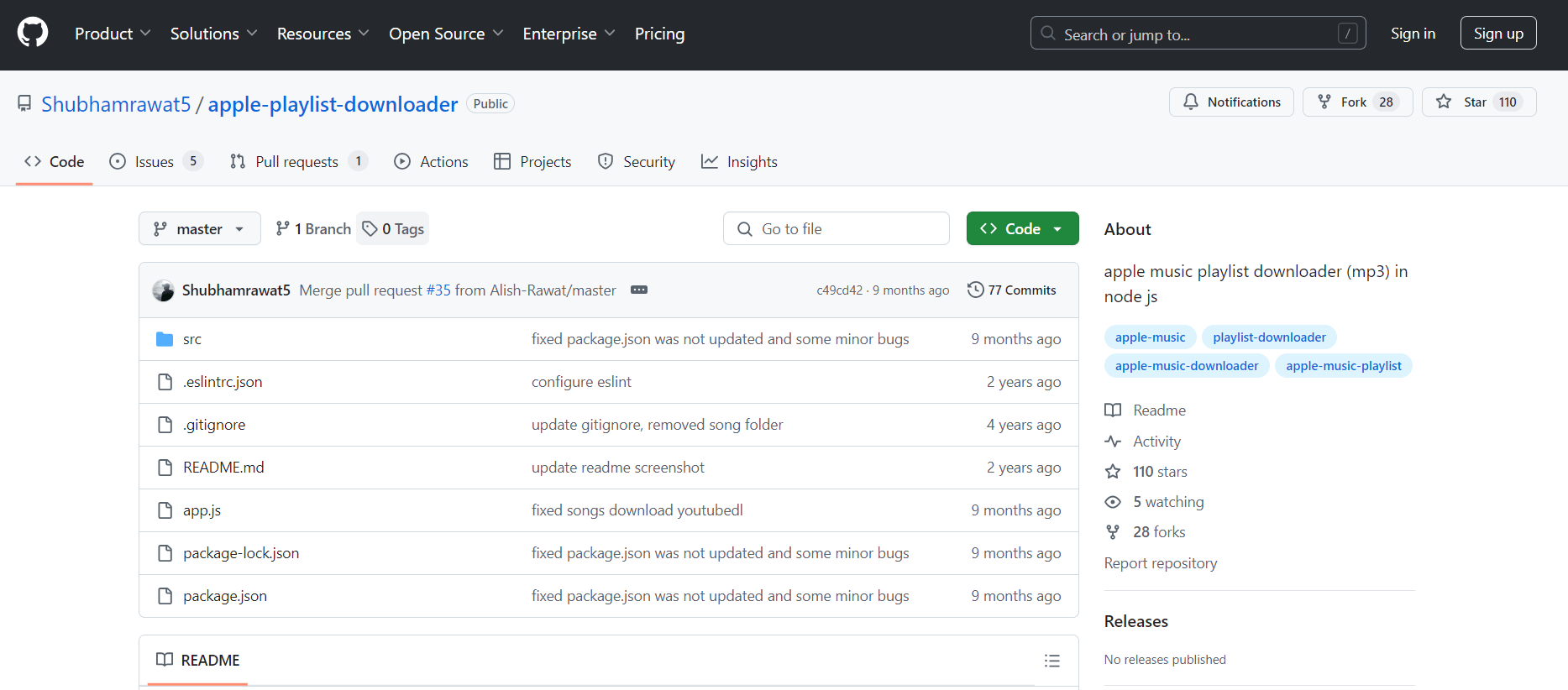Open commit 'fixed songs download youtubedl'

637,510
